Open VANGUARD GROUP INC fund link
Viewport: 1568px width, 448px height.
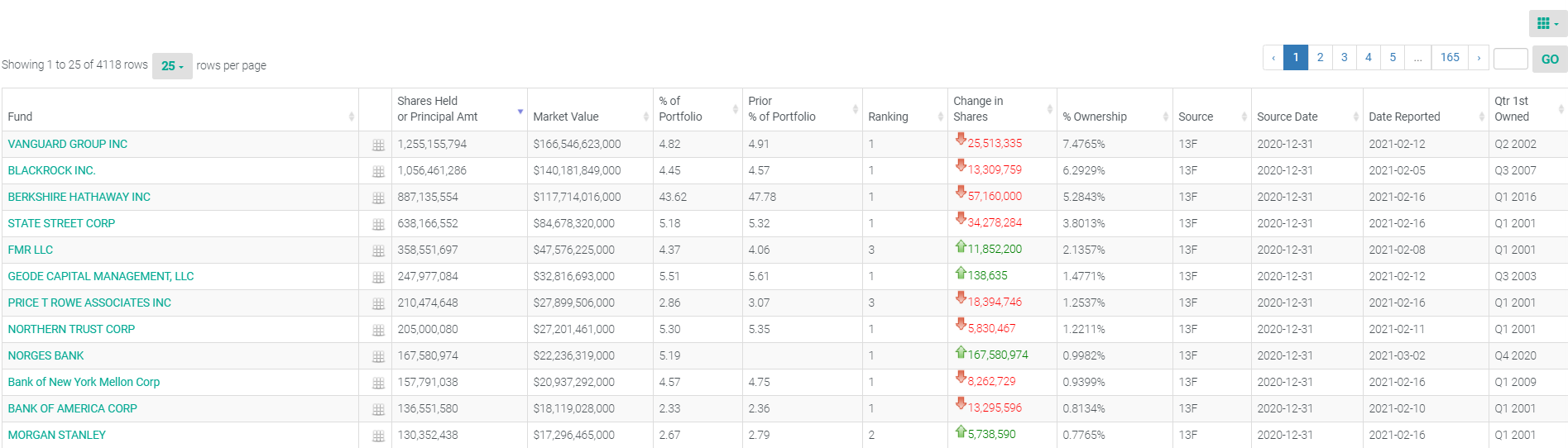point(68,144)
